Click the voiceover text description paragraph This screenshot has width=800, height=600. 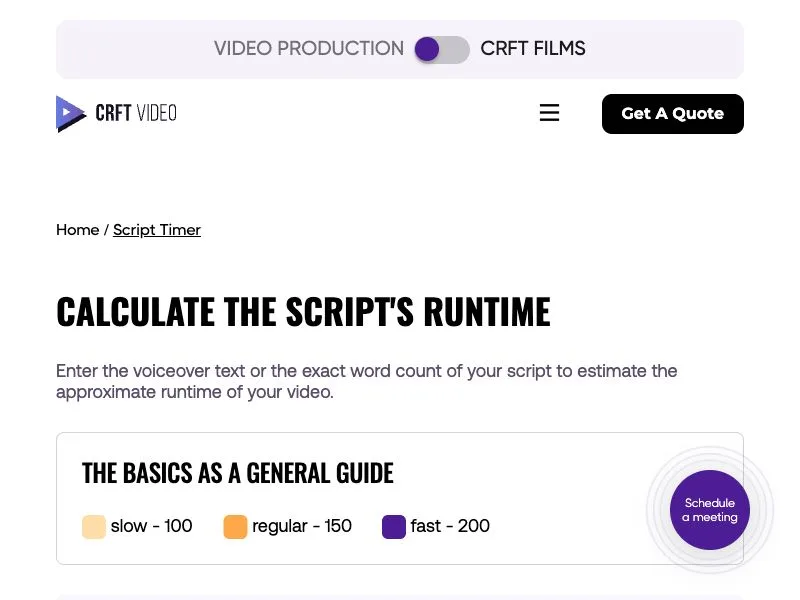point(366,382)
